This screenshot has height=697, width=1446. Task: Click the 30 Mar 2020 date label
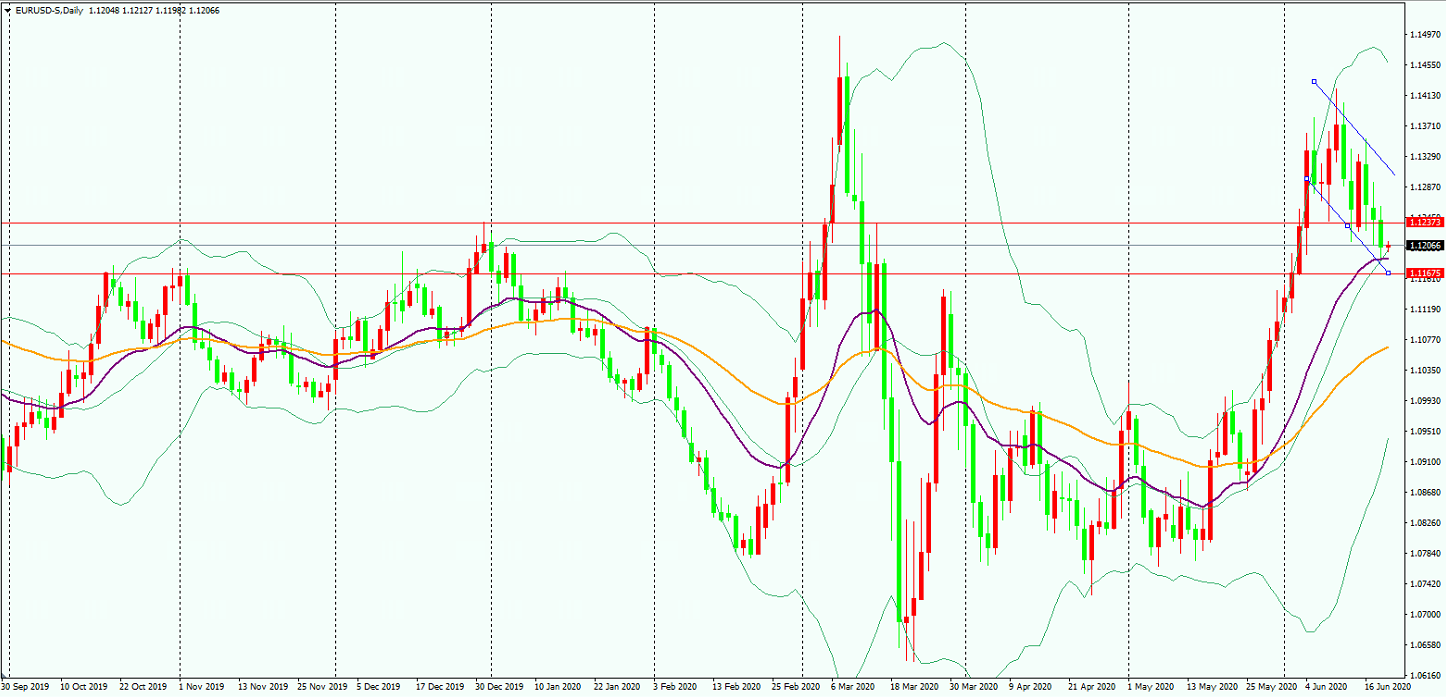pos(973,688)
